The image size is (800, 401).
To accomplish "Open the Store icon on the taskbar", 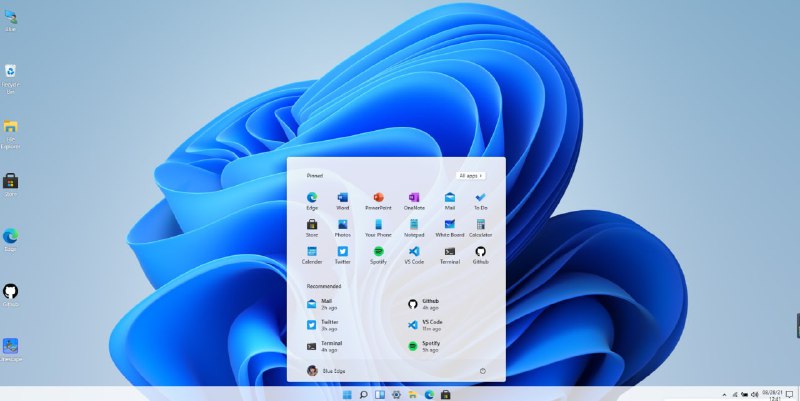I will click(x=445, y=394).
